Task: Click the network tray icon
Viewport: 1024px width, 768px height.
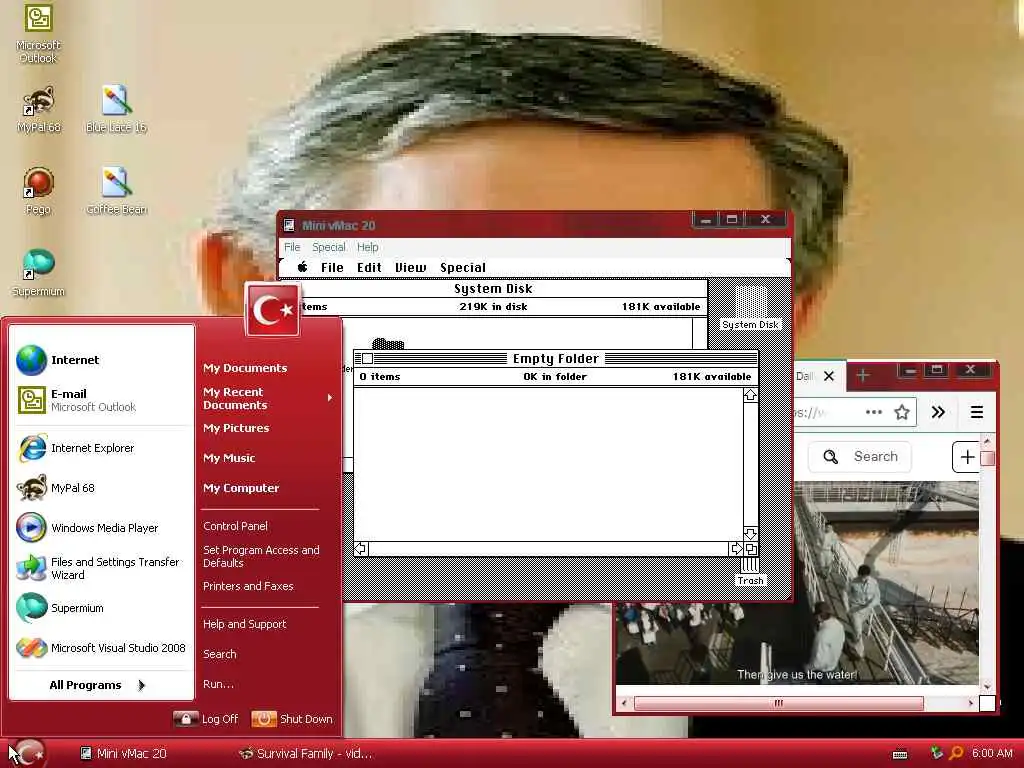Action: click(x=936, y=753)
